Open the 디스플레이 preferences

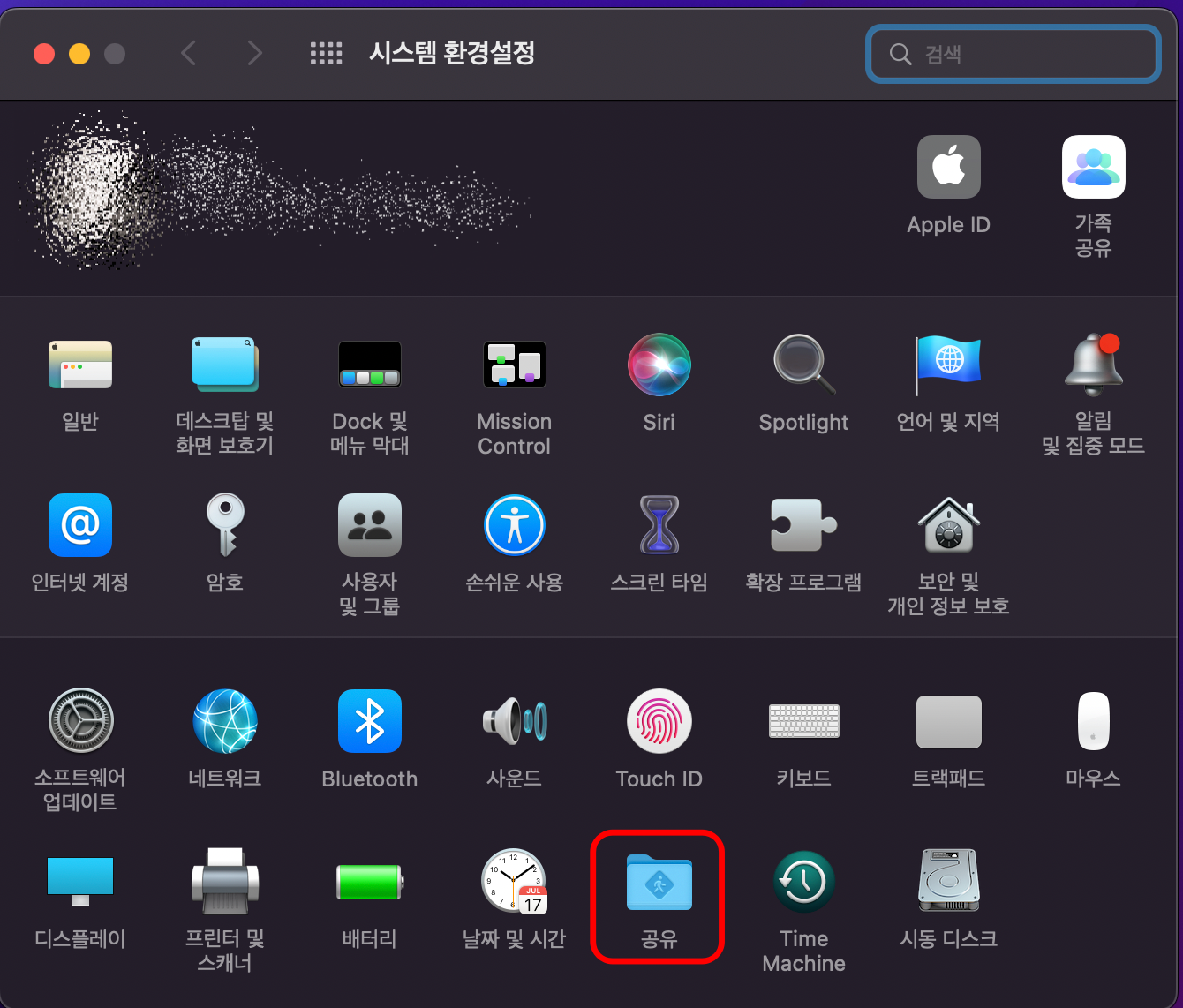click(80, 881)
